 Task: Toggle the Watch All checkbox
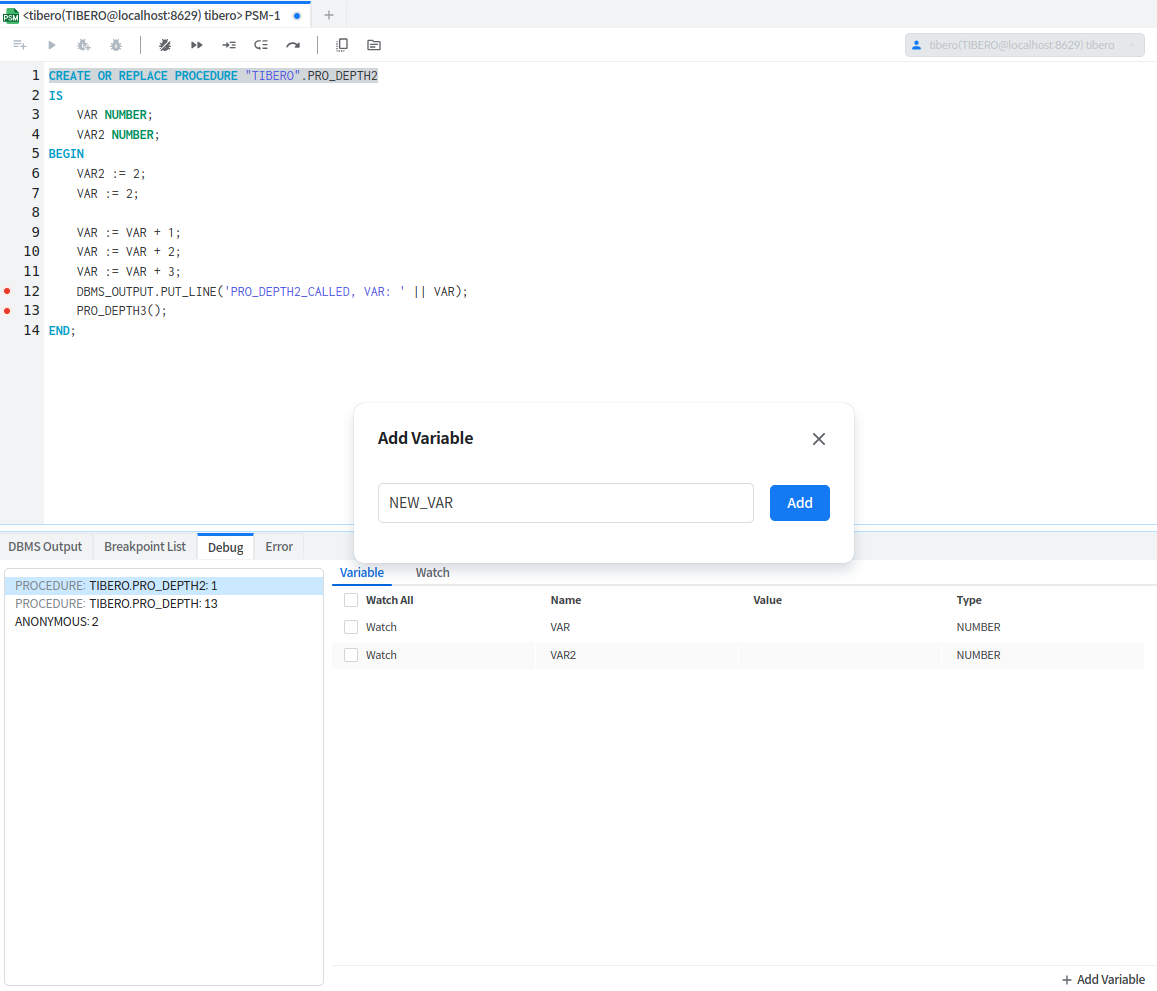[x=351, y=600]
